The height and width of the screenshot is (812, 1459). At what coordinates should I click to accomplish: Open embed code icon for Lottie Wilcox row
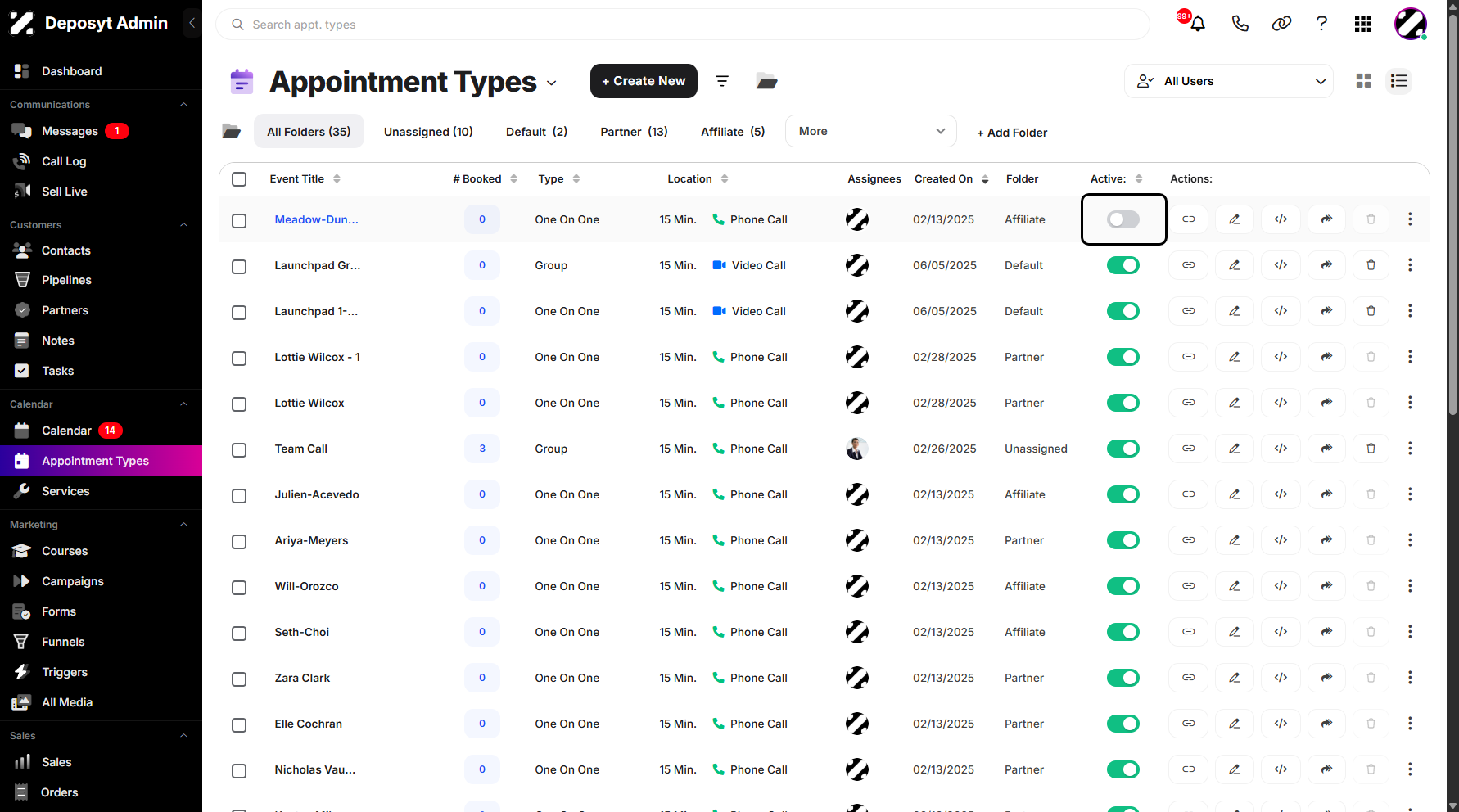tap(1281, 403)
